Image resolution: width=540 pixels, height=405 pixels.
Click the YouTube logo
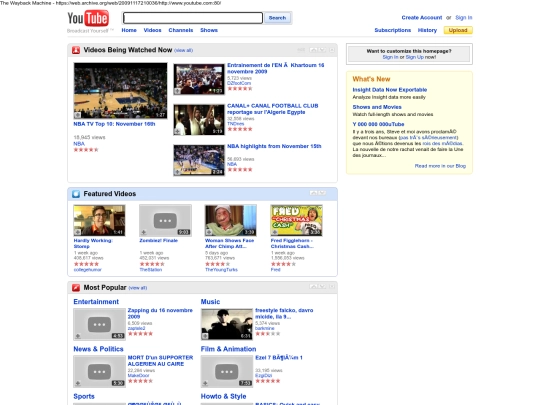[x=88, y=19]
